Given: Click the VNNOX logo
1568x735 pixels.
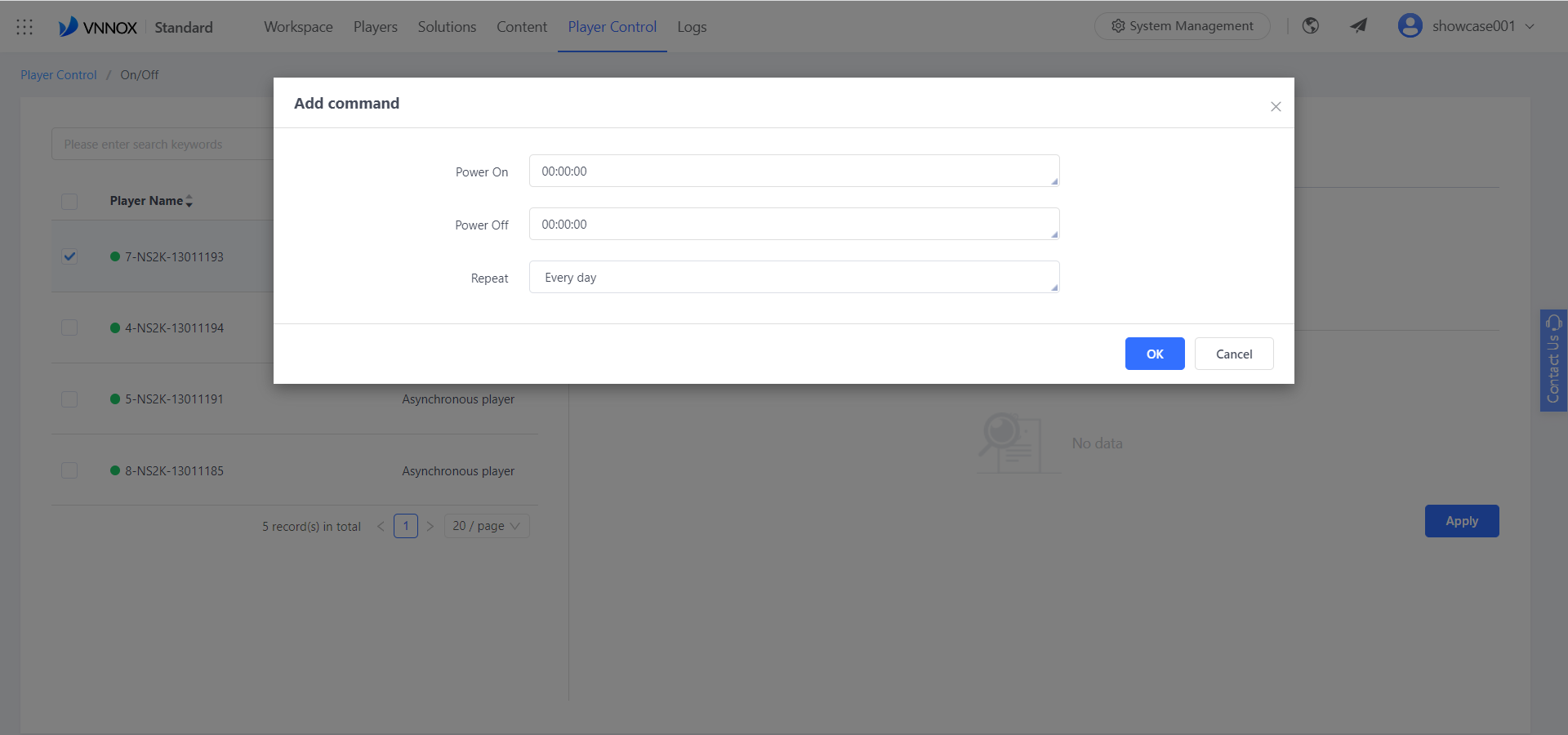Looking at the screenshot, I should 98,27.
